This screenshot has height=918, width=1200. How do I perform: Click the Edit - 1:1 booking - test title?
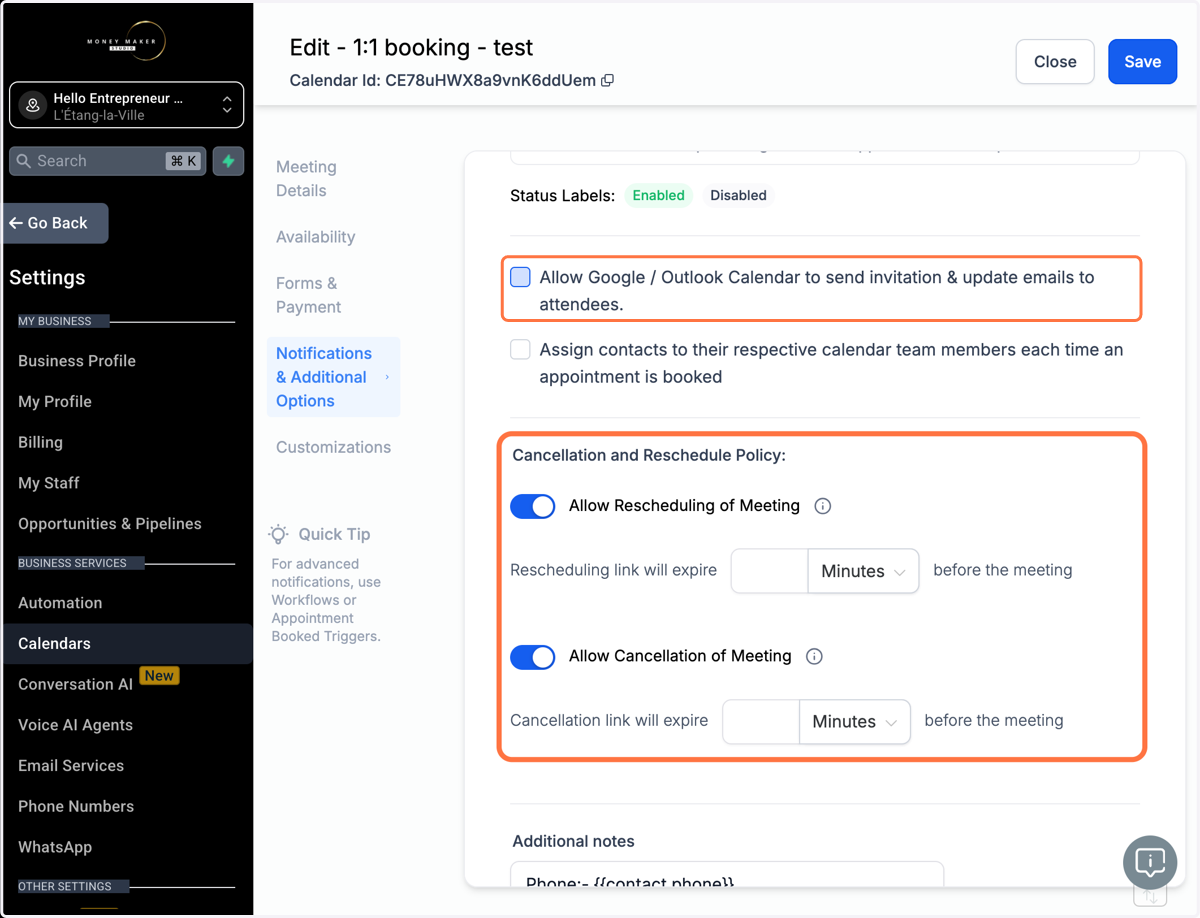coord(411,47)
